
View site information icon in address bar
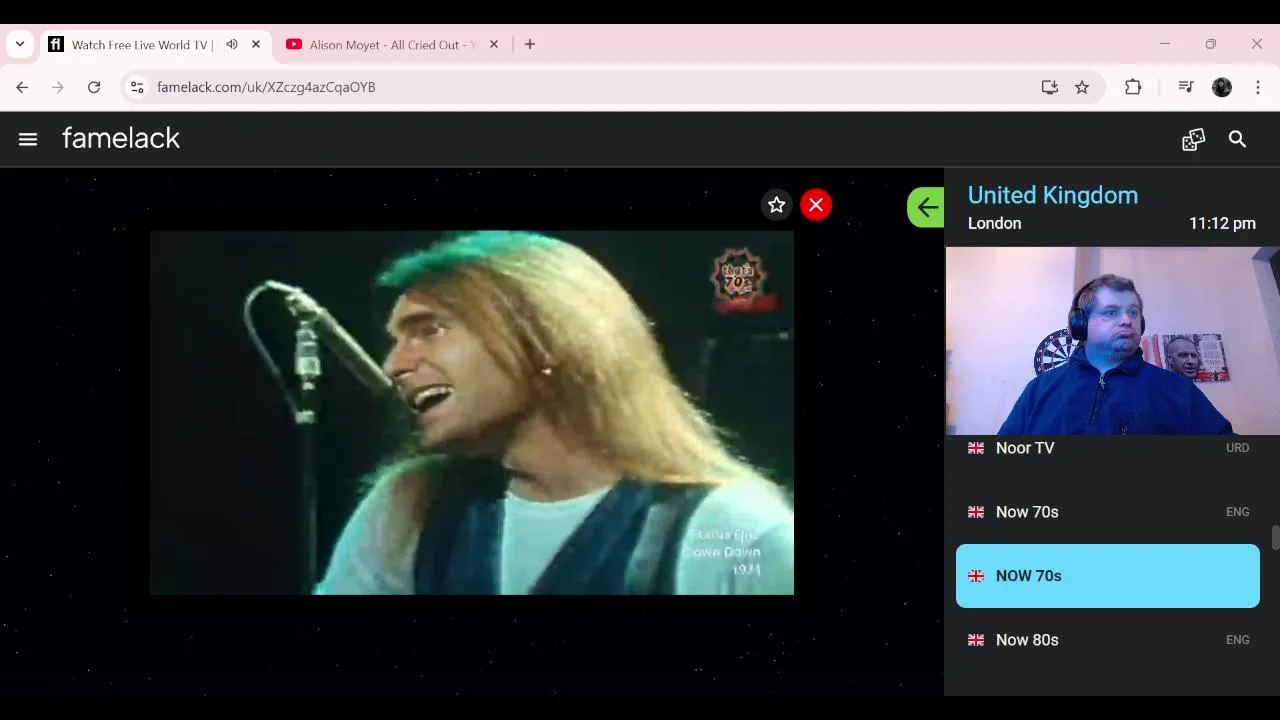point(137,87)
